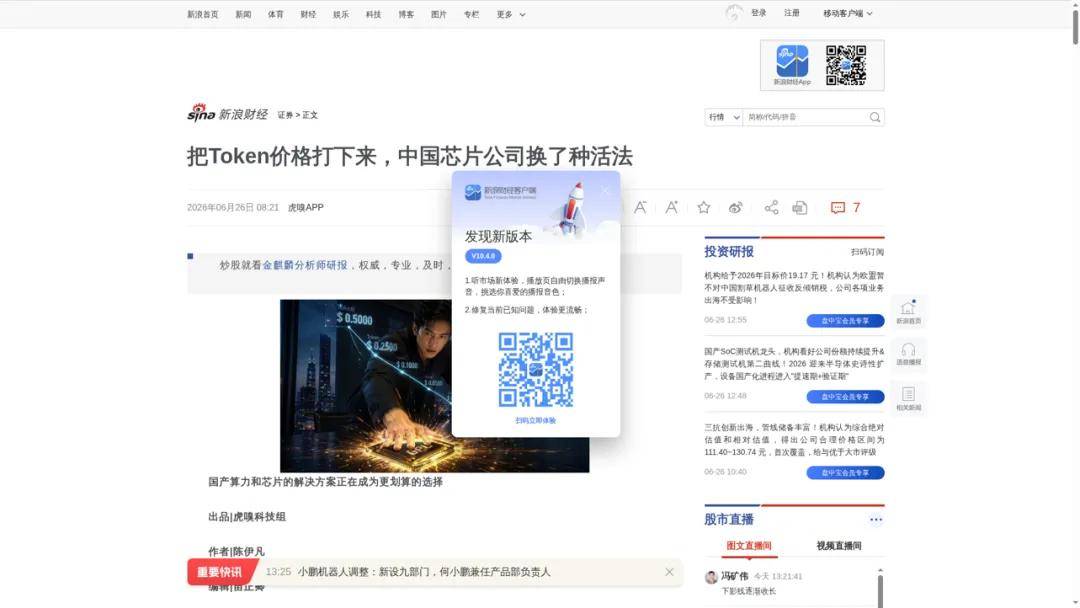Dismiss the 重要快讯 news ticker with its X
This screenshot has height=608, width=1080.
[669, 572]
